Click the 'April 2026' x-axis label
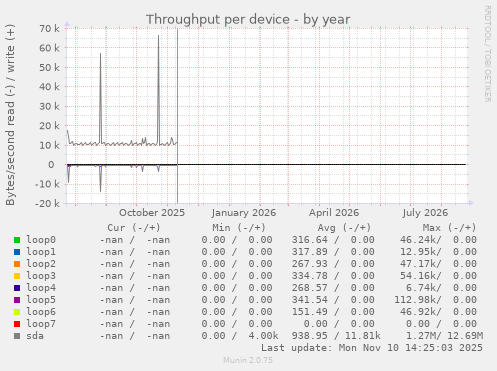 coord(334,213)
